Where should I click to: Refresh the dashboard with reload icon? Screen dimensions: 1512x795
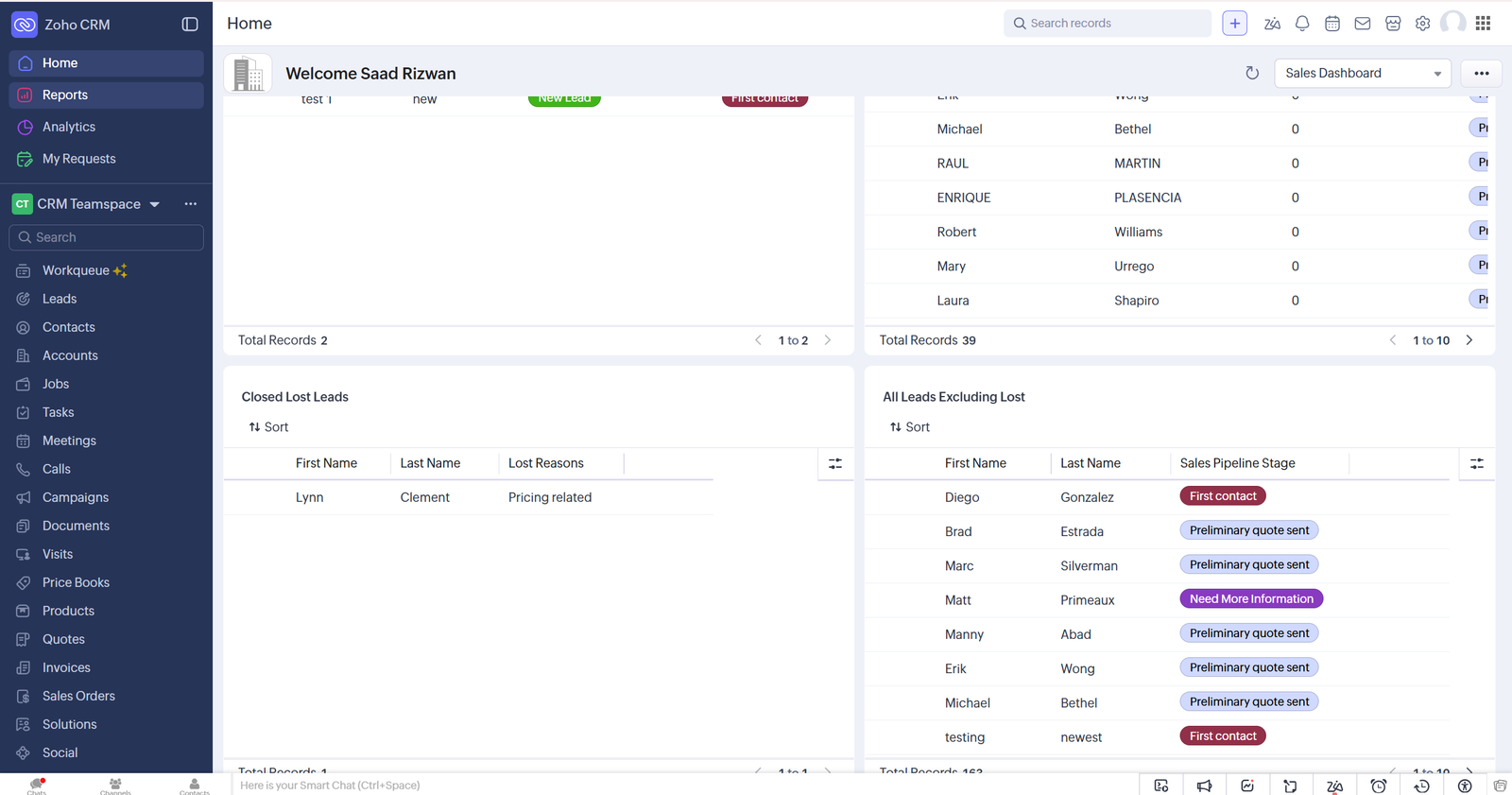[x=1252, y=73]
